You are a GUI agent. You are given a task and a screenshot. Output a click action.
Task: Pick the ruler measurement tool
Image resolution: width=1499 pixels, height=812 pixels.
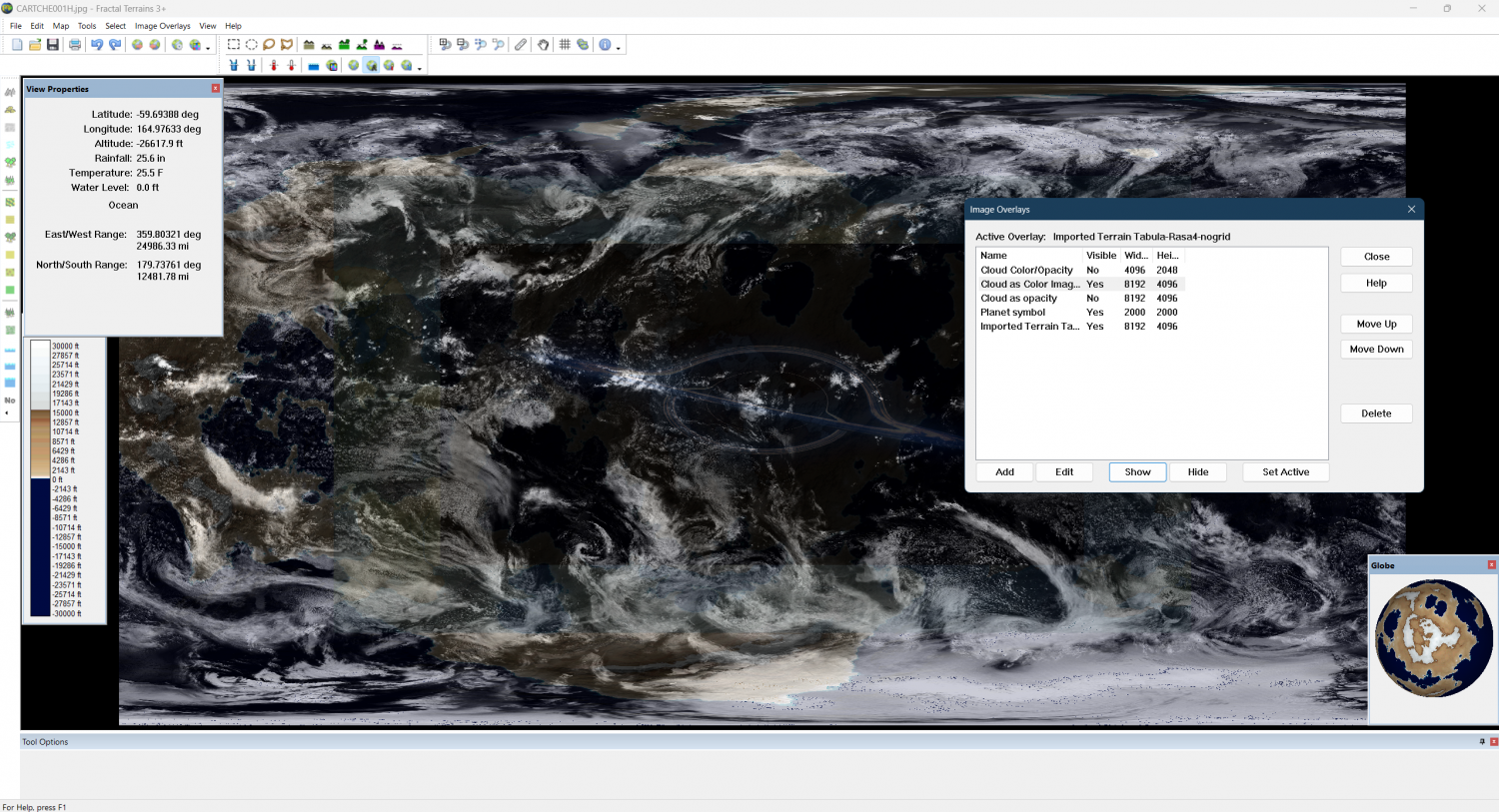point(521,45)
